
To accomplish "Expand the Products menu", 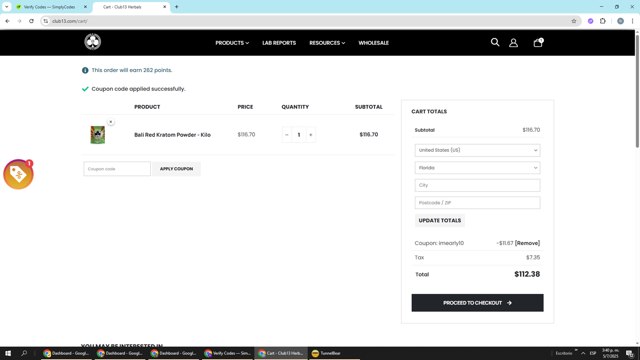I will [x=232, y=43].
